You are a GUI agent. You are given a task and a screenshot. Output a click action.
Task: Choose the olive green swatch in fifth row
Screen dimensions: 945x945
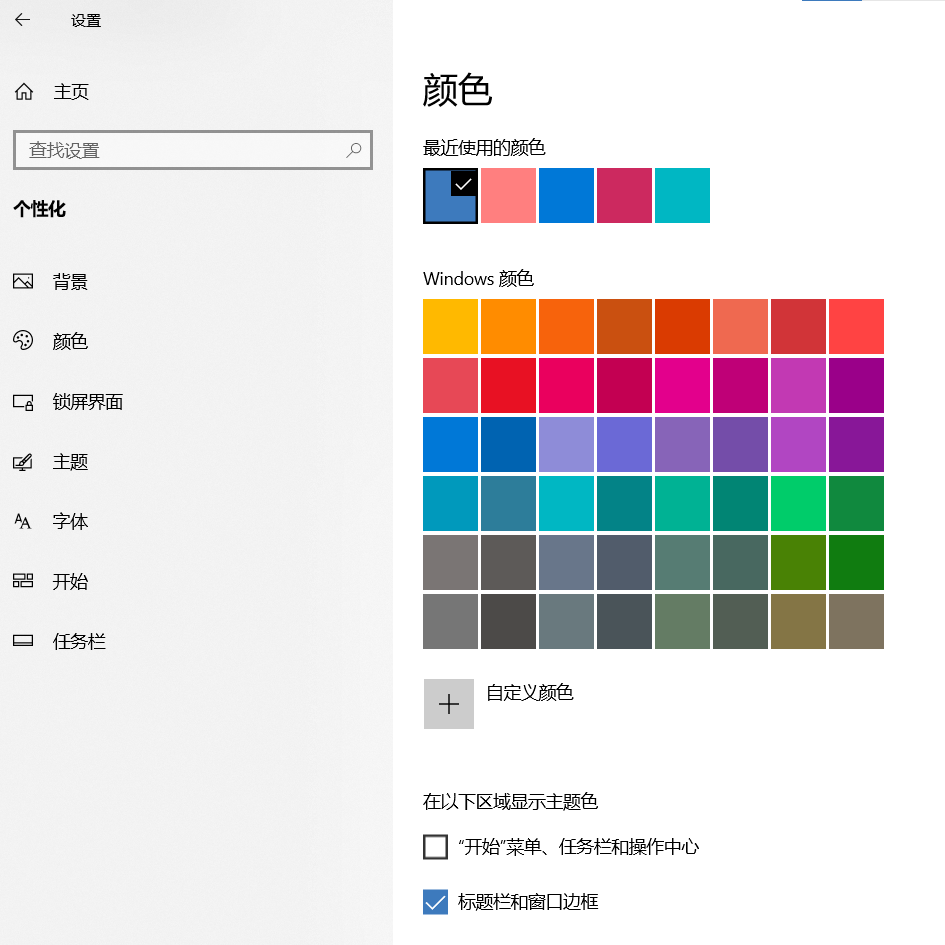(798, 563)
